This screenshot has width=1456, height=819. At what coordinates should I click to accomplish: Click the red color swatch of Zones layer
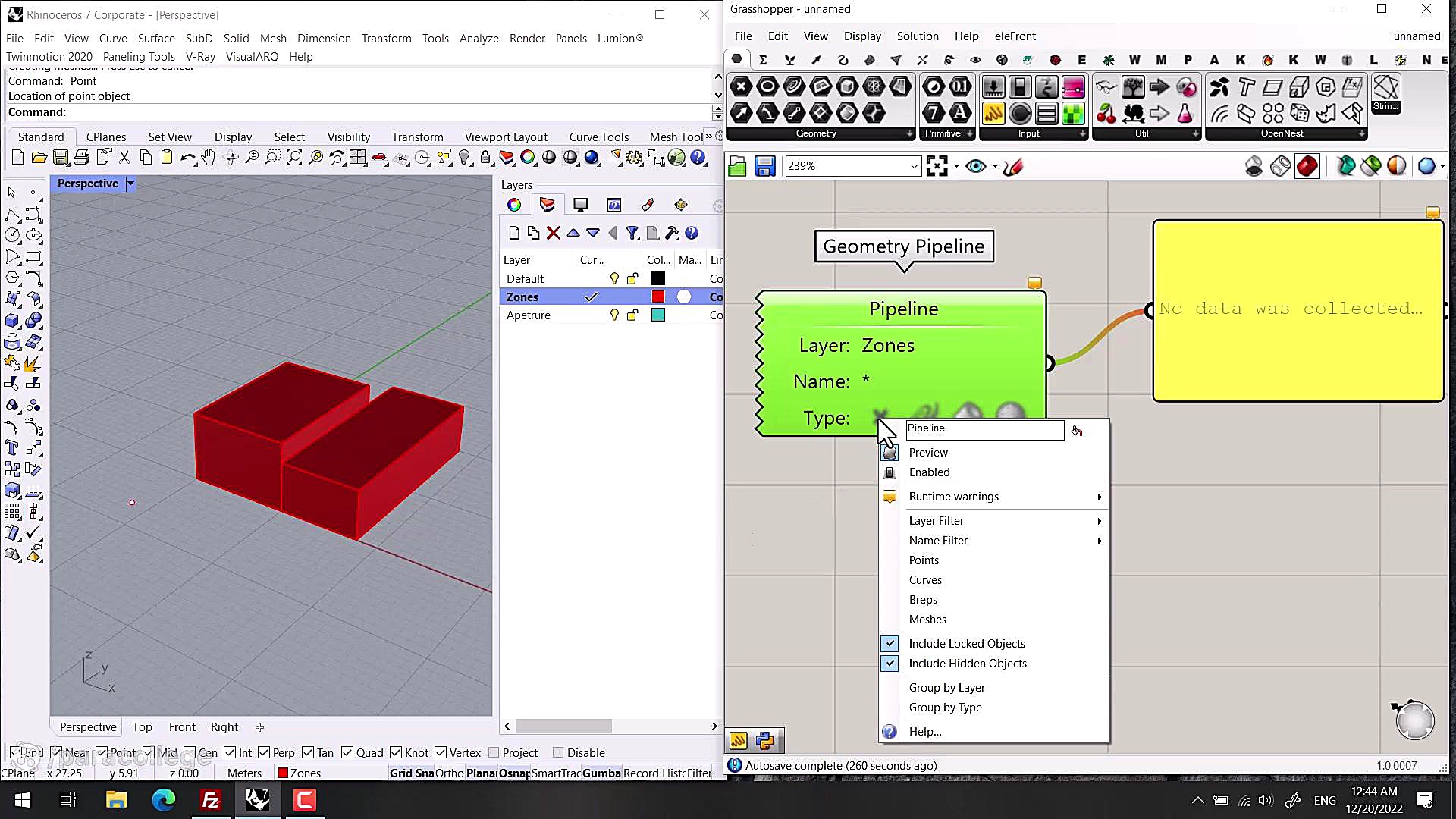[x=657, y=297]
